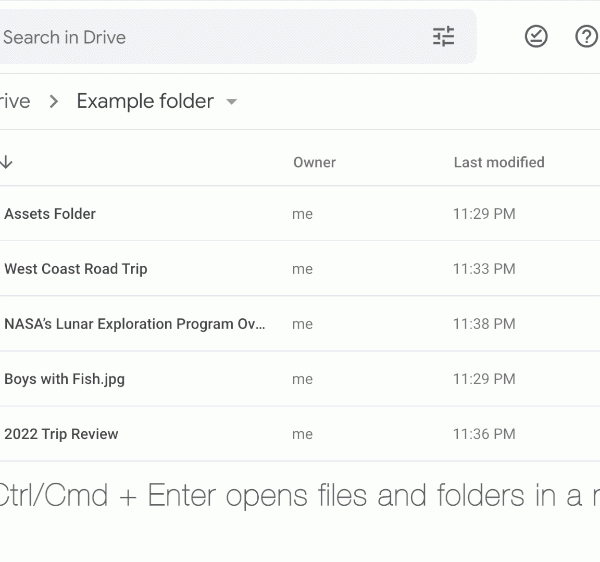This screenshot has width=600, height=562.
Task: Select the West Coast Road Trip file
Action: (76, 269)
